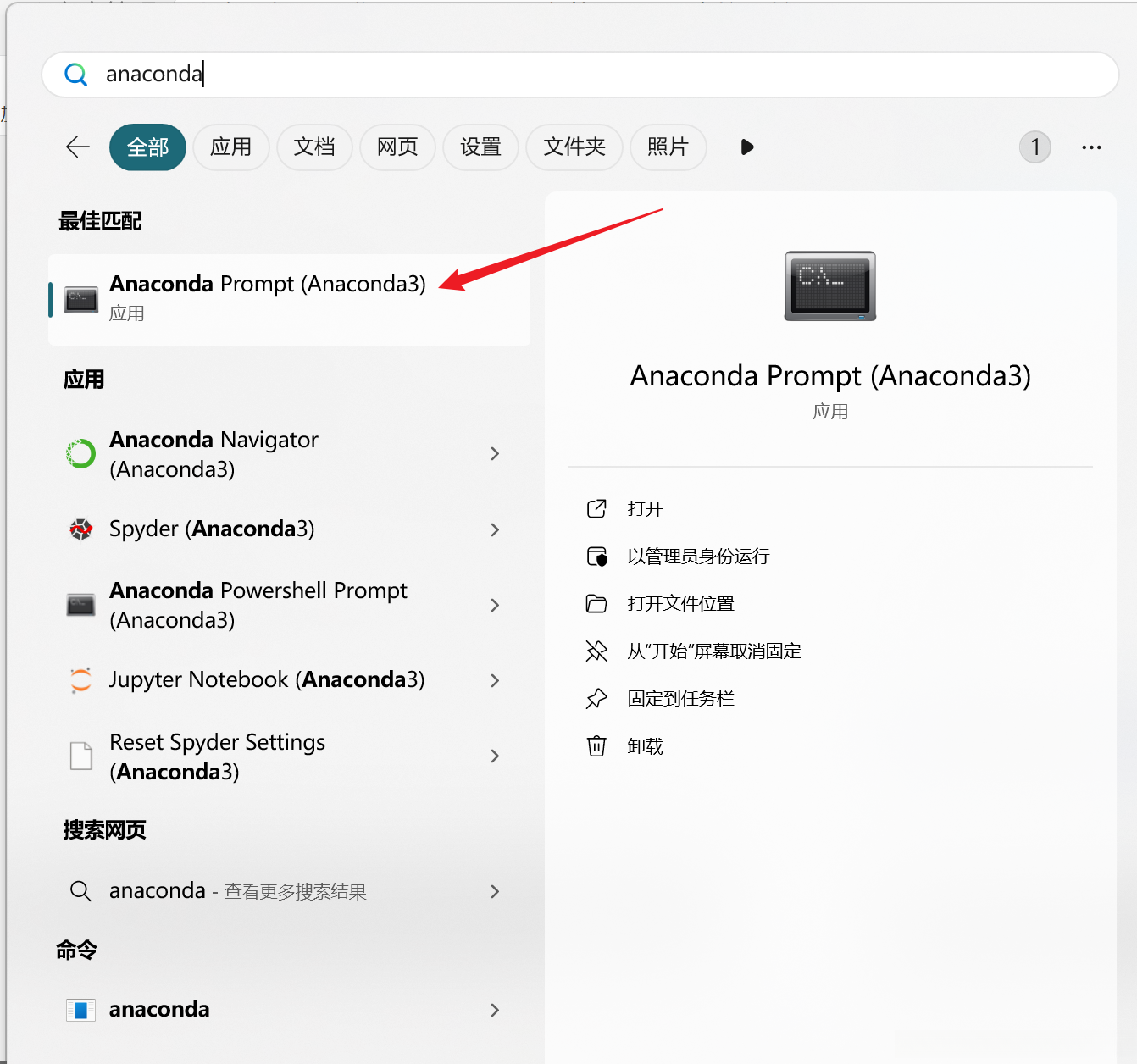The width and height of the screenshot is (1137, 1064).
Task: Click anaconda - 查看更多搜索结果 web result
Action: tap(289, 891)
